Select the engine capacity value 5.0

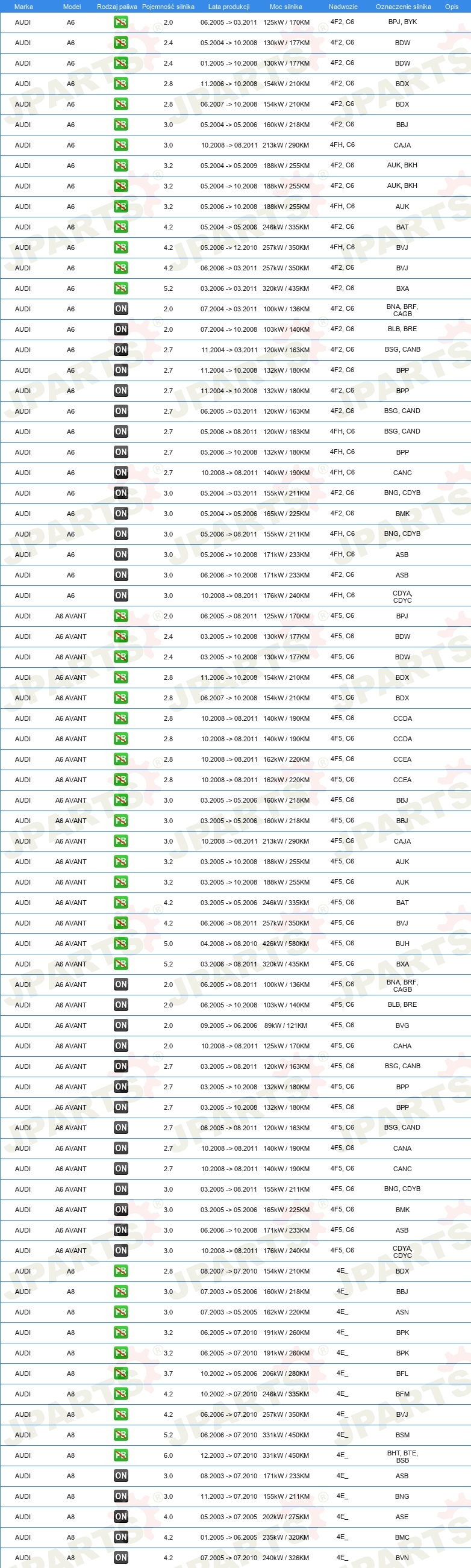click(x=168, y=944)
